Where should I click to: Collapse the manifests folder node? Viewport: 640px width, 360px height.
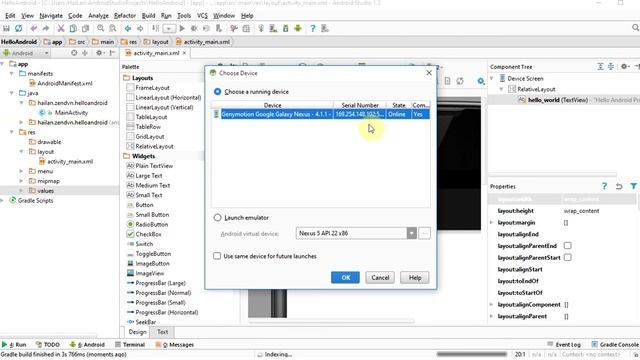coord(12,73)
